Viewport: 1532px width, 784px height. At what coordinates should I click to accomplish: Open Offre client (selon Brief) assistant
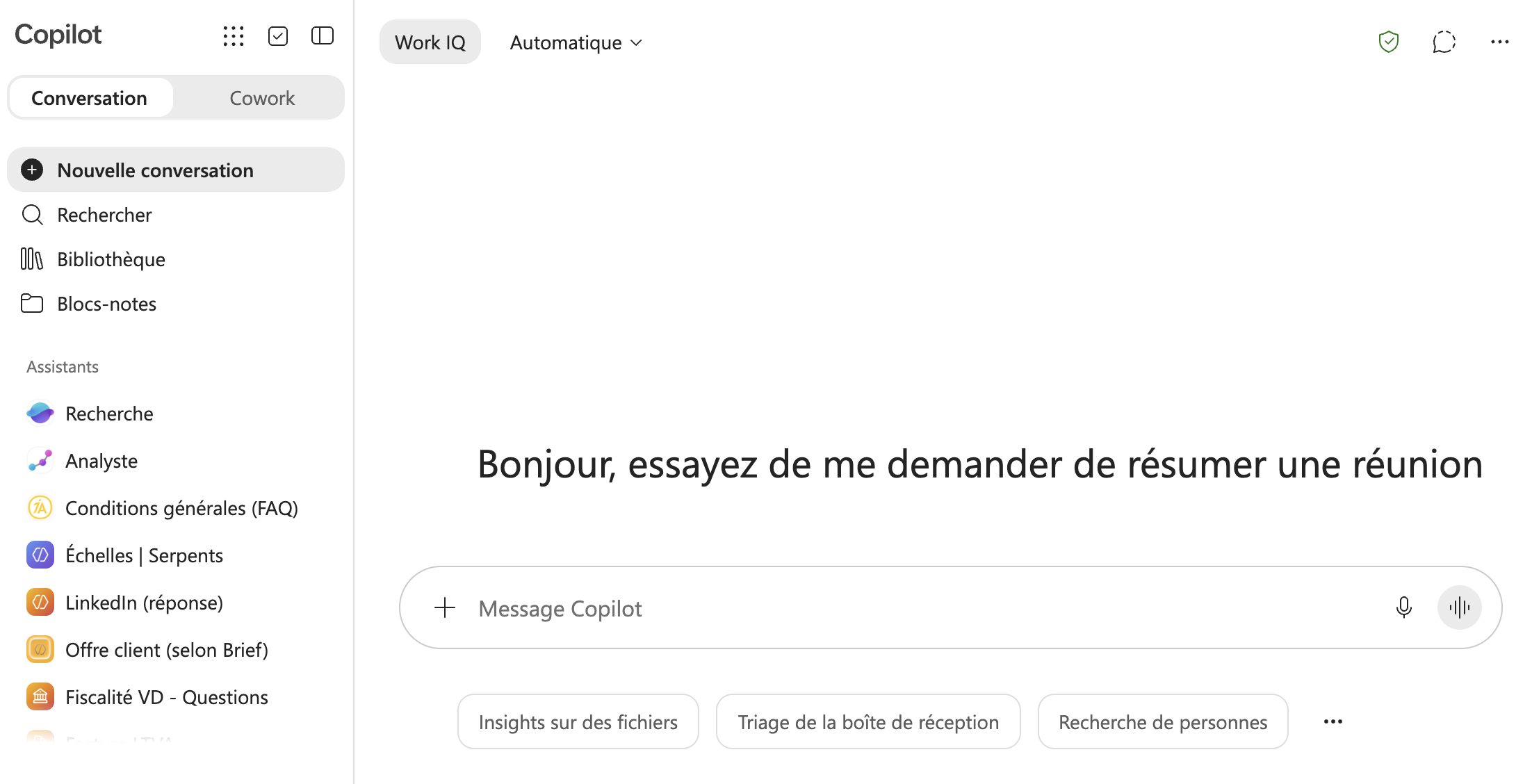(x=176, y=650)
